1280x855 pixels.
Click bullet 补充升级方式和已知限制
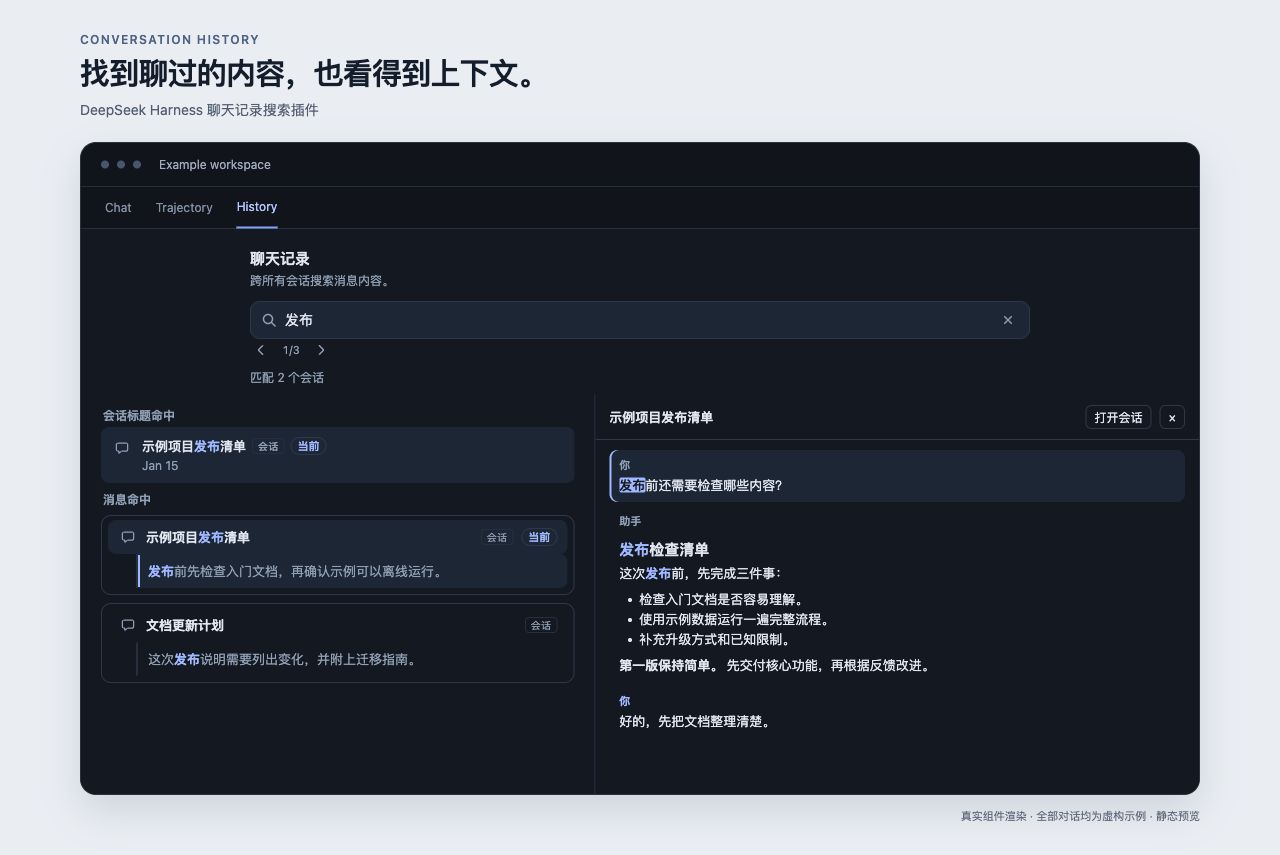pos(715,639)
